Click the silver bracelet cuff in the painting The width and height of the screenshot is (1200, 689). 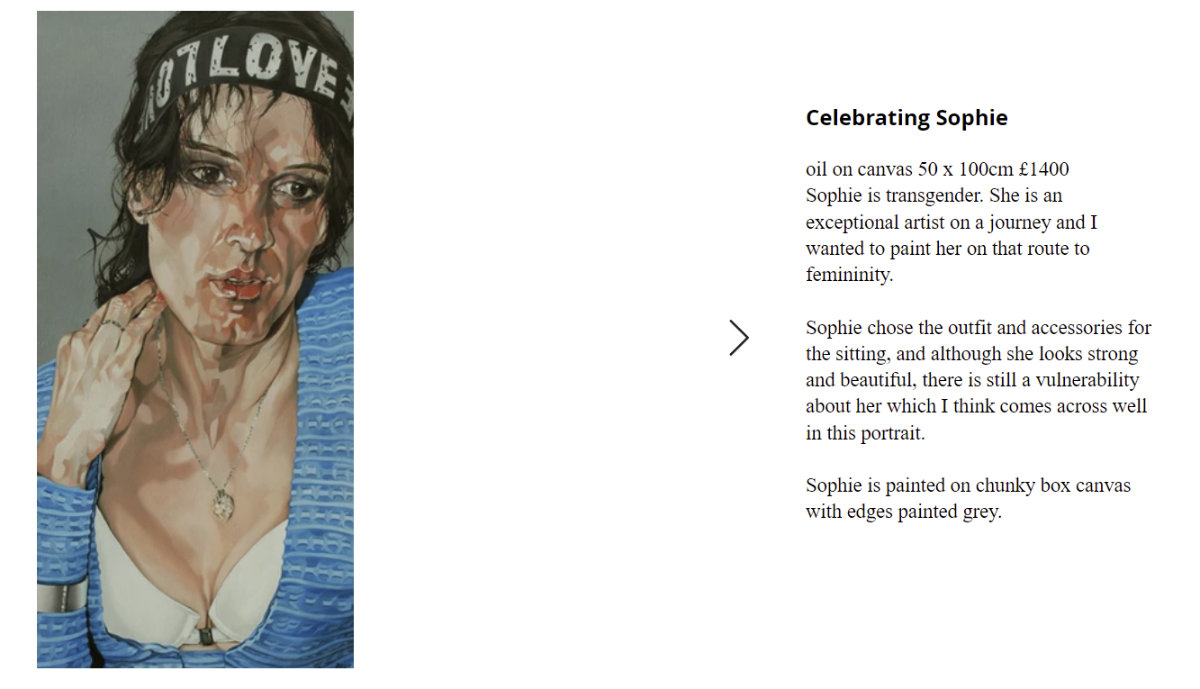[62, 596]
